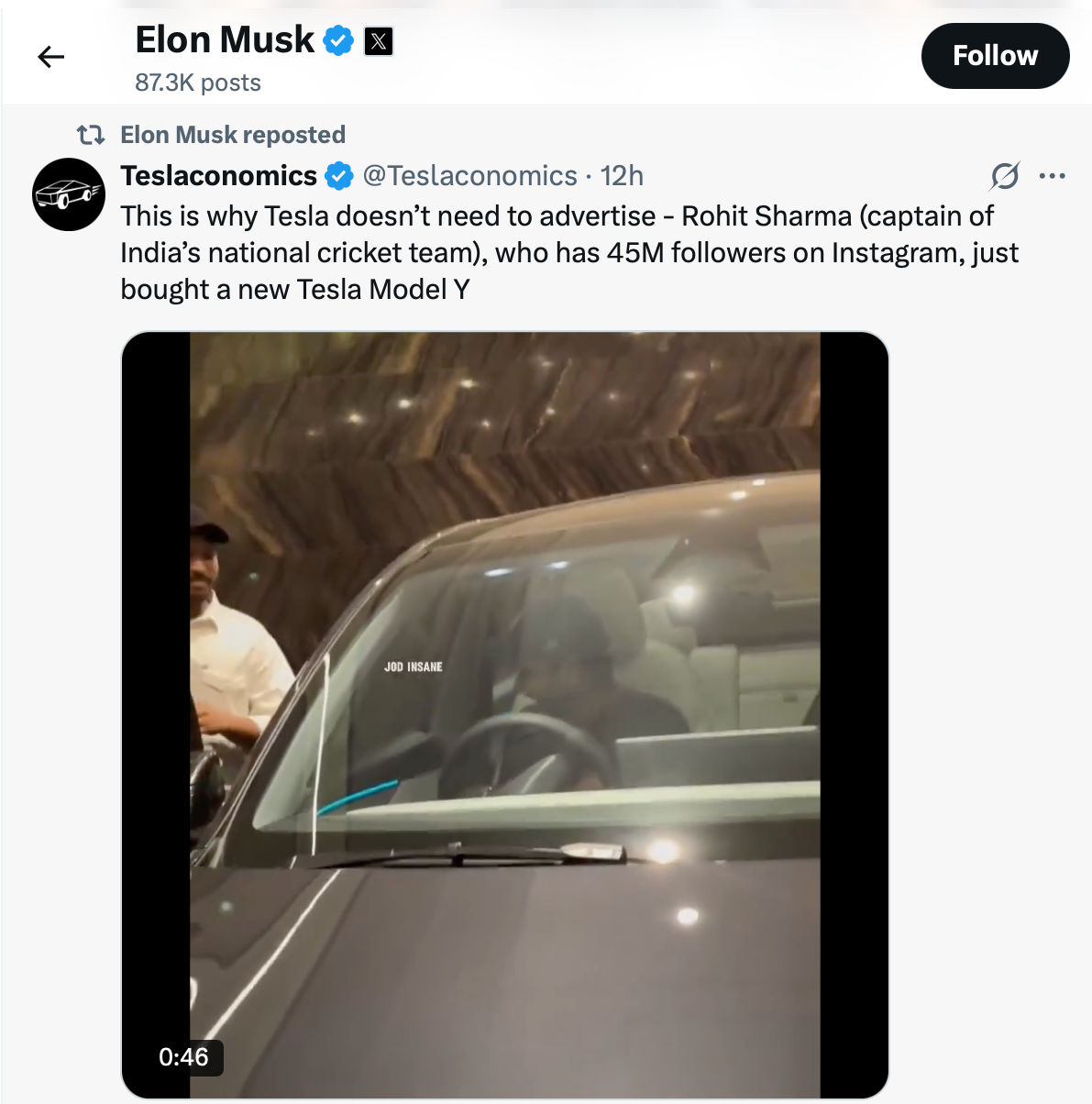
Task: Open the post text about Rohit Sharma
Action: [x=568, y=252]
